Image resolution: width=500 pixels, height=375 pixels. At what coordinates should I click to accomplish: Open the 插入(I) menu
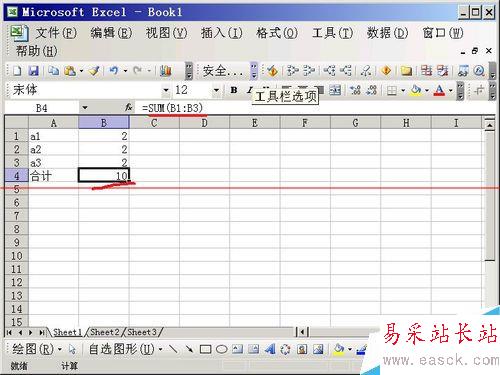221,33
